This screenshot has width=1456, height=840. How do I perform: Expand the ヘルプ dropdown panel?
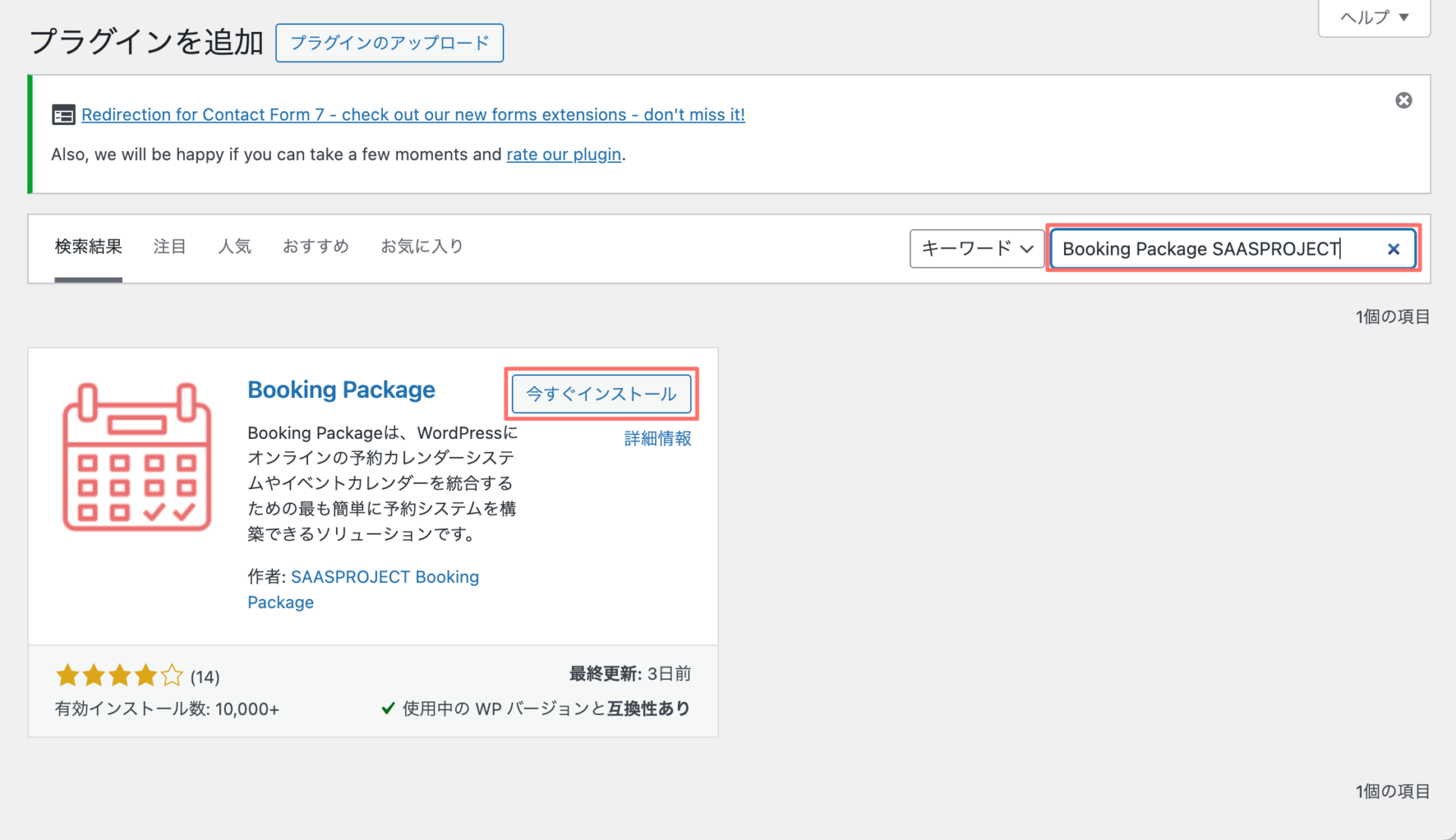1373,17
